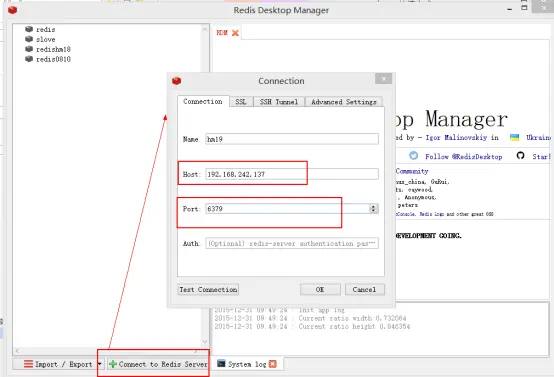Open Igor Malinovskiy link
The height and width of the screenshot is (377, 554).
pos(456,137)
